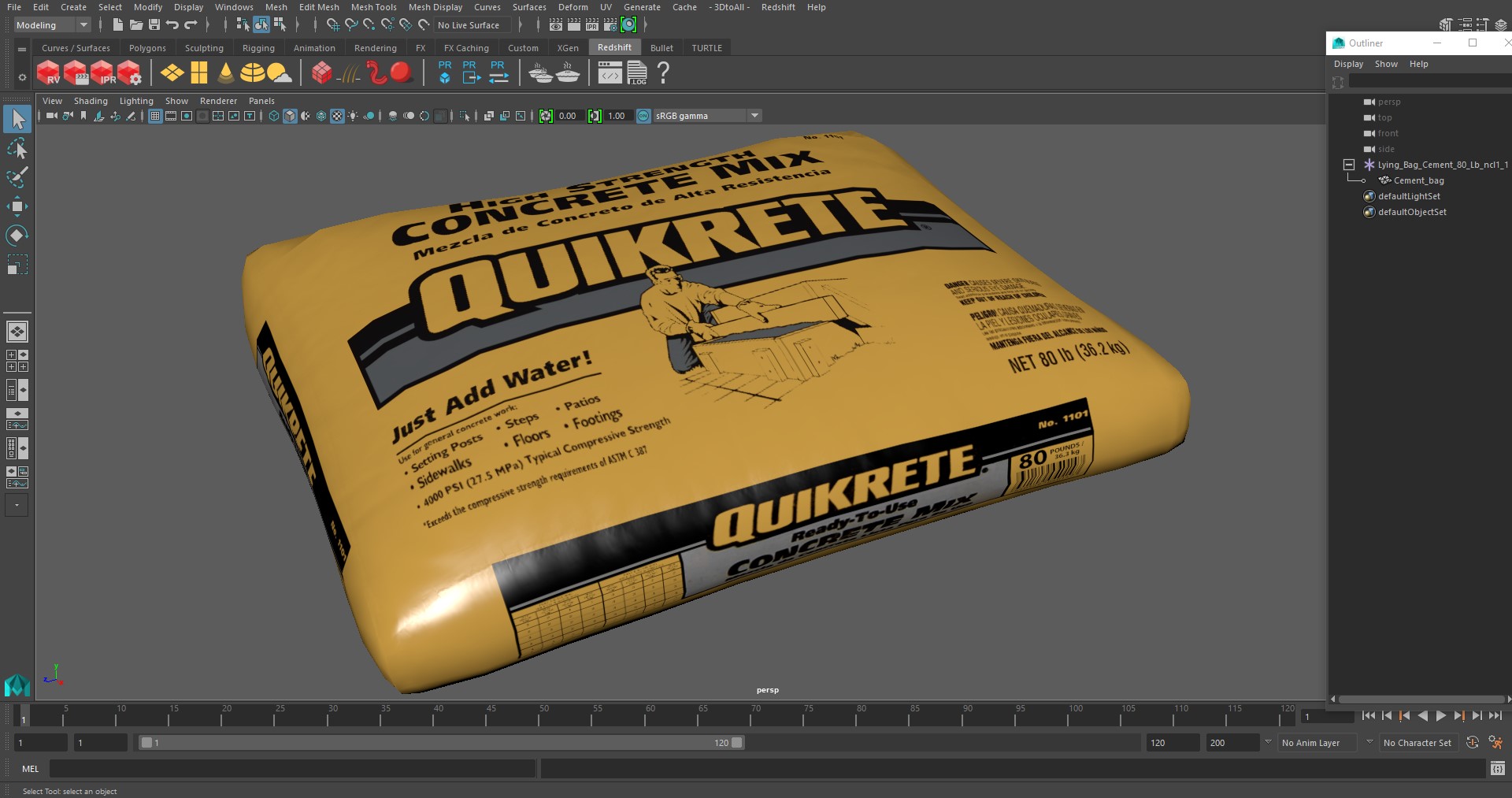1512x798 pixels.
Task: Click frame 60 on the time slider
Action: tap(650, 715)
